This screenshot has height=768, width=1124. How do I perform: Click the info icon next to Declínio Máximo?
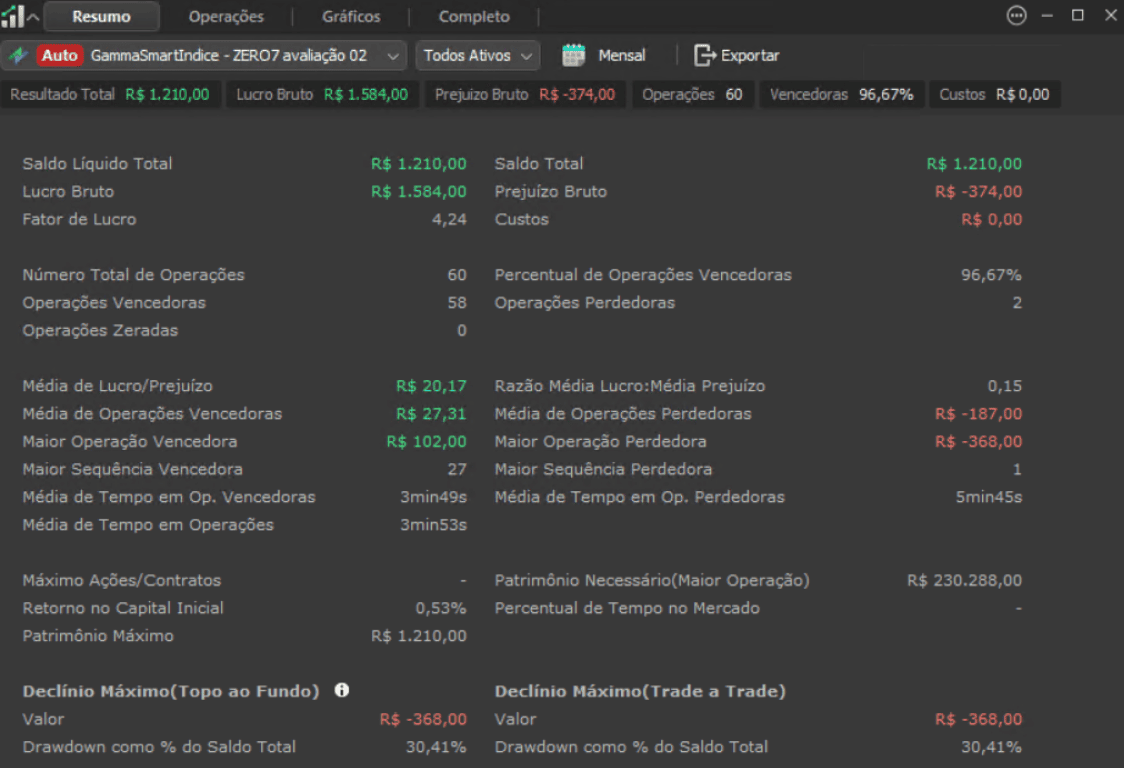click(342, 690)
